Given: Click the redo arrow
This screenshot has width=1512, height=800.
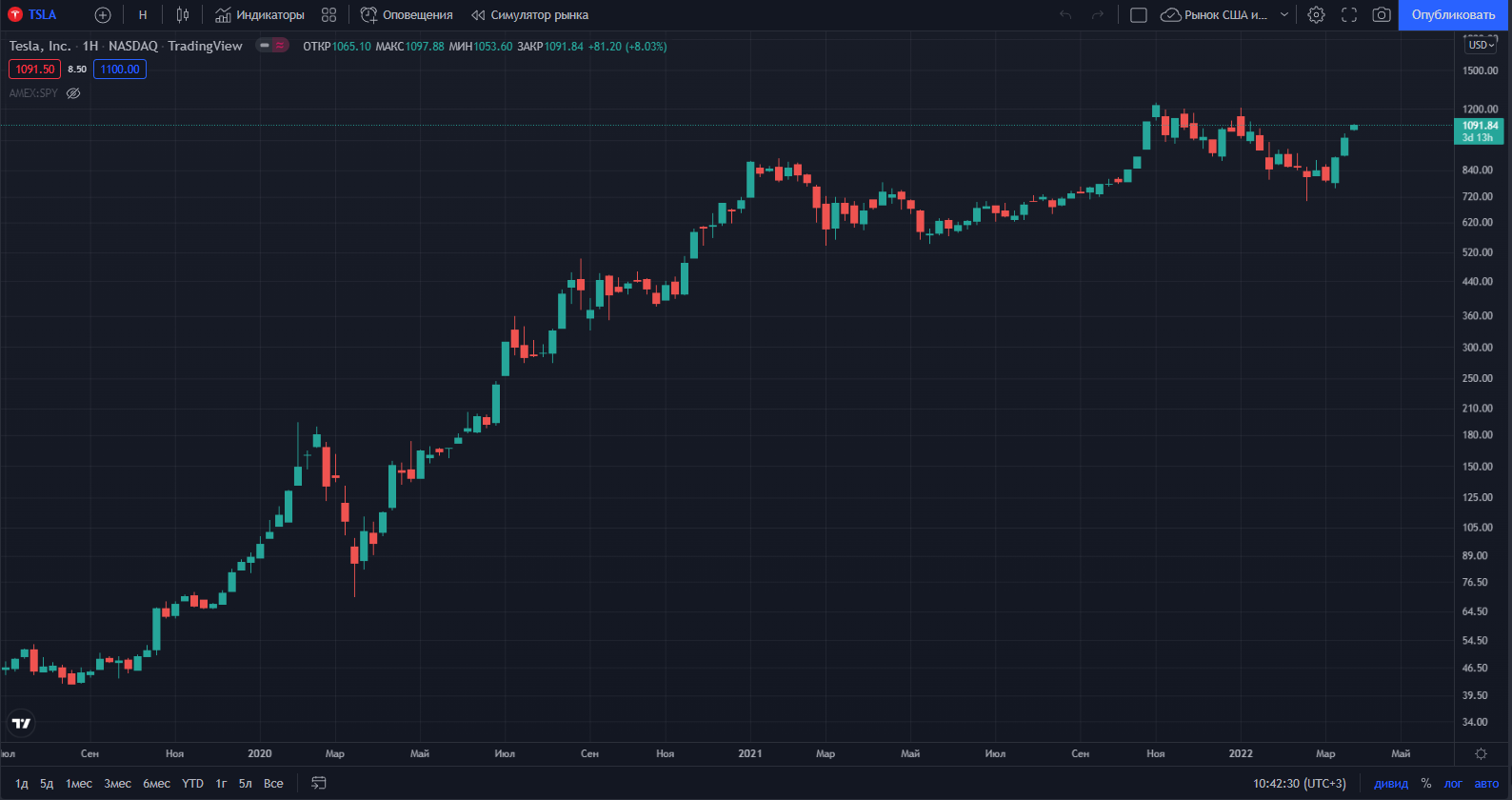Looking at the screenshot, I should [1098, 15].
